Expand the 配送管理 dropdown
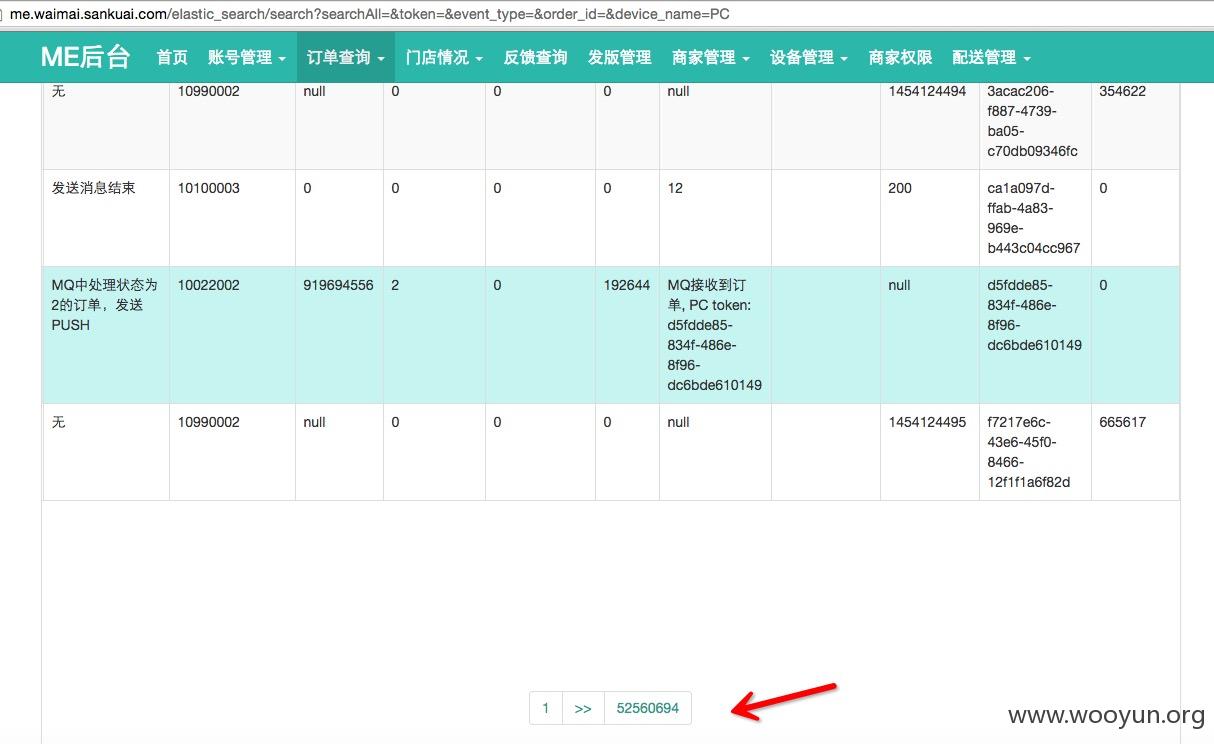 tap(991, 58)
